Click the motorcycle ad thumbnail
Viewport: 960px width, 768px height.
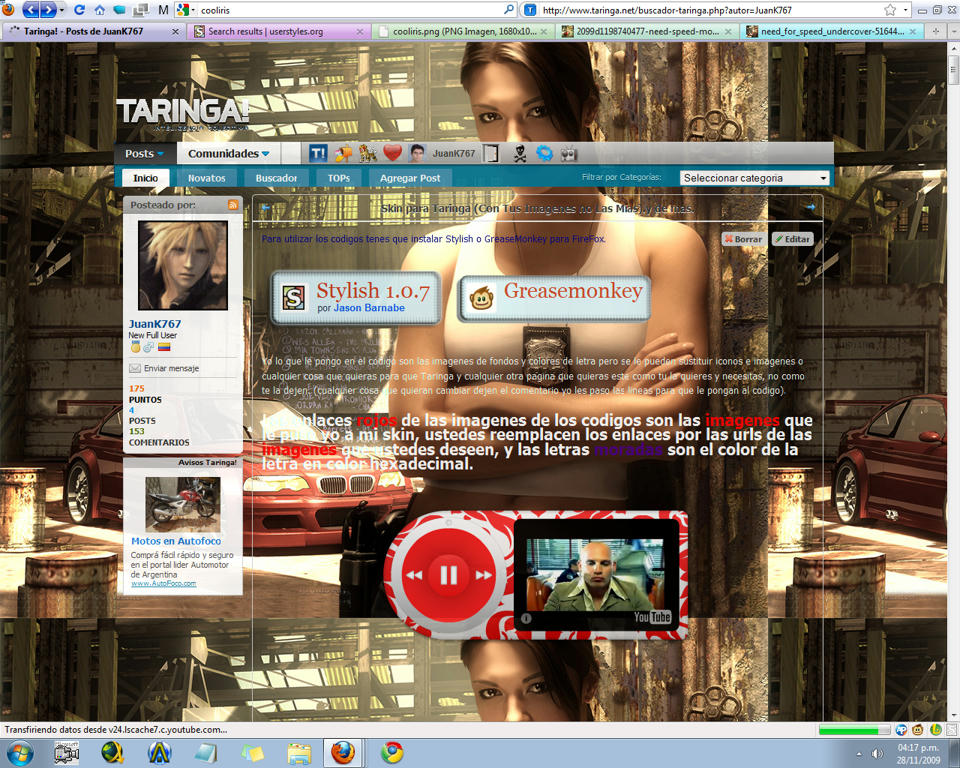(182, 504)
